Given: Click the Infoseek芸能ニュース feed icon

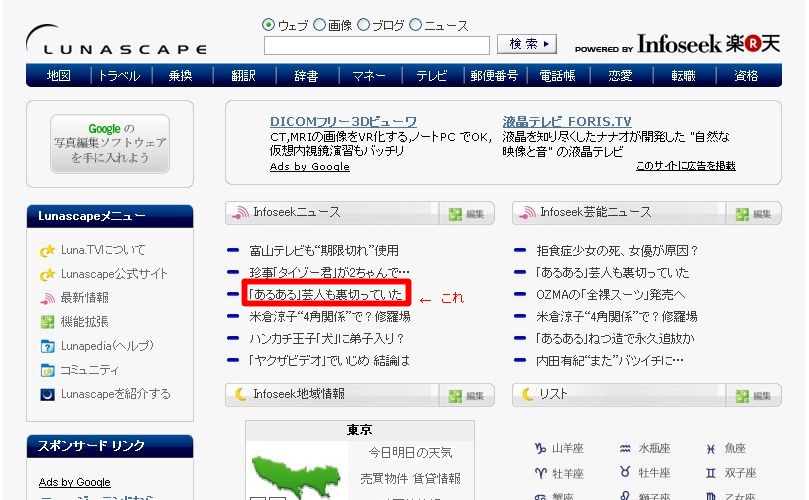Looking at the screenshot, I should [x=527, y=213].
